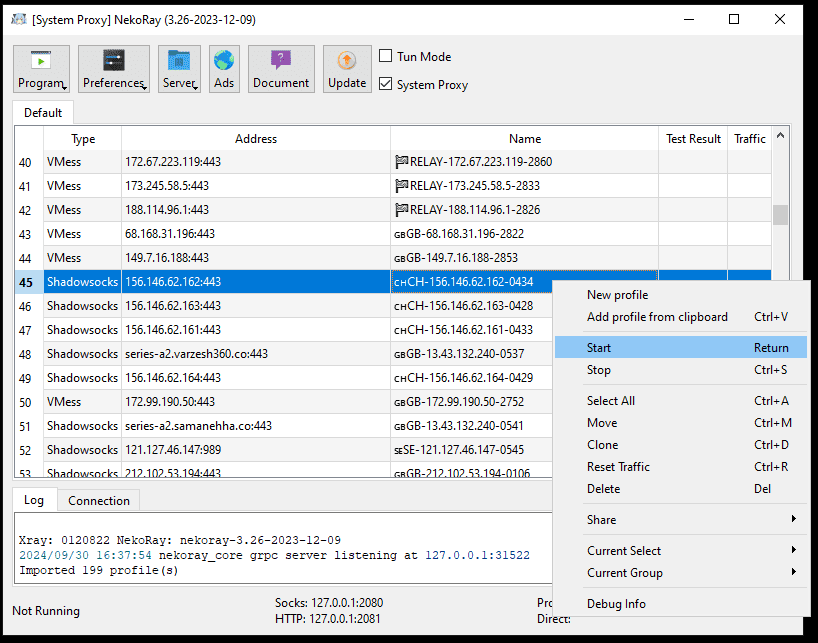The height and width of the screenshot is (643, 818).
Task: Click the Update button
Action: coord(347,69)
